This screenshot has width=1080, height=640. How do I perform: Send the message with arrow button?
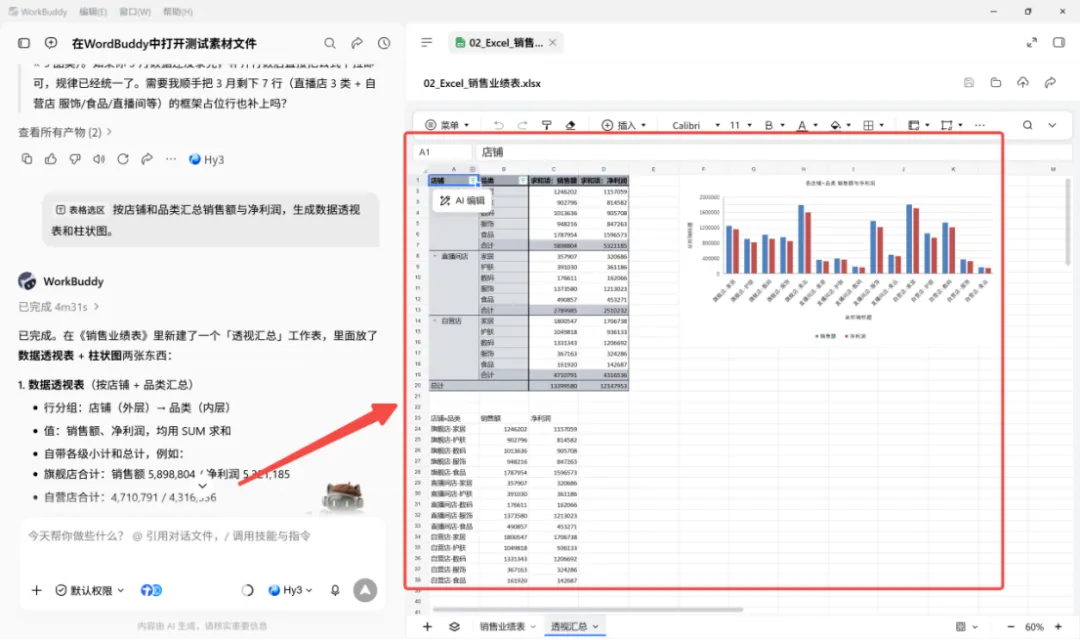click(365, 590)
